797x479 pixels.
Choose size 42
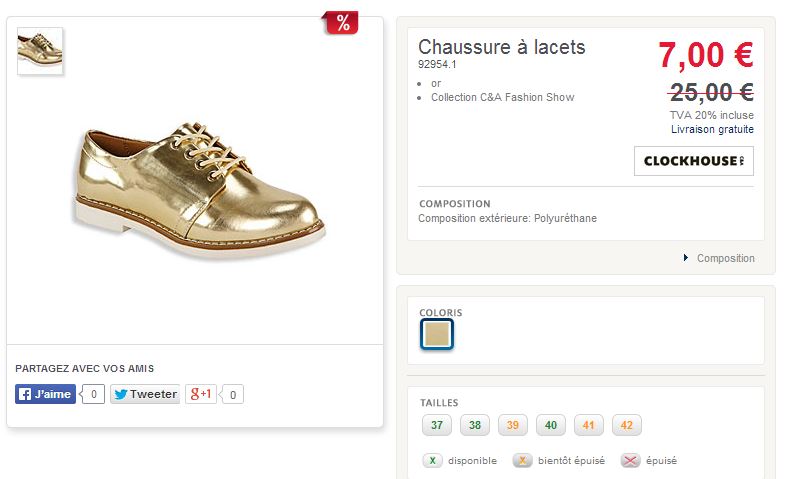pyautogui.click(x=626, y=425)
